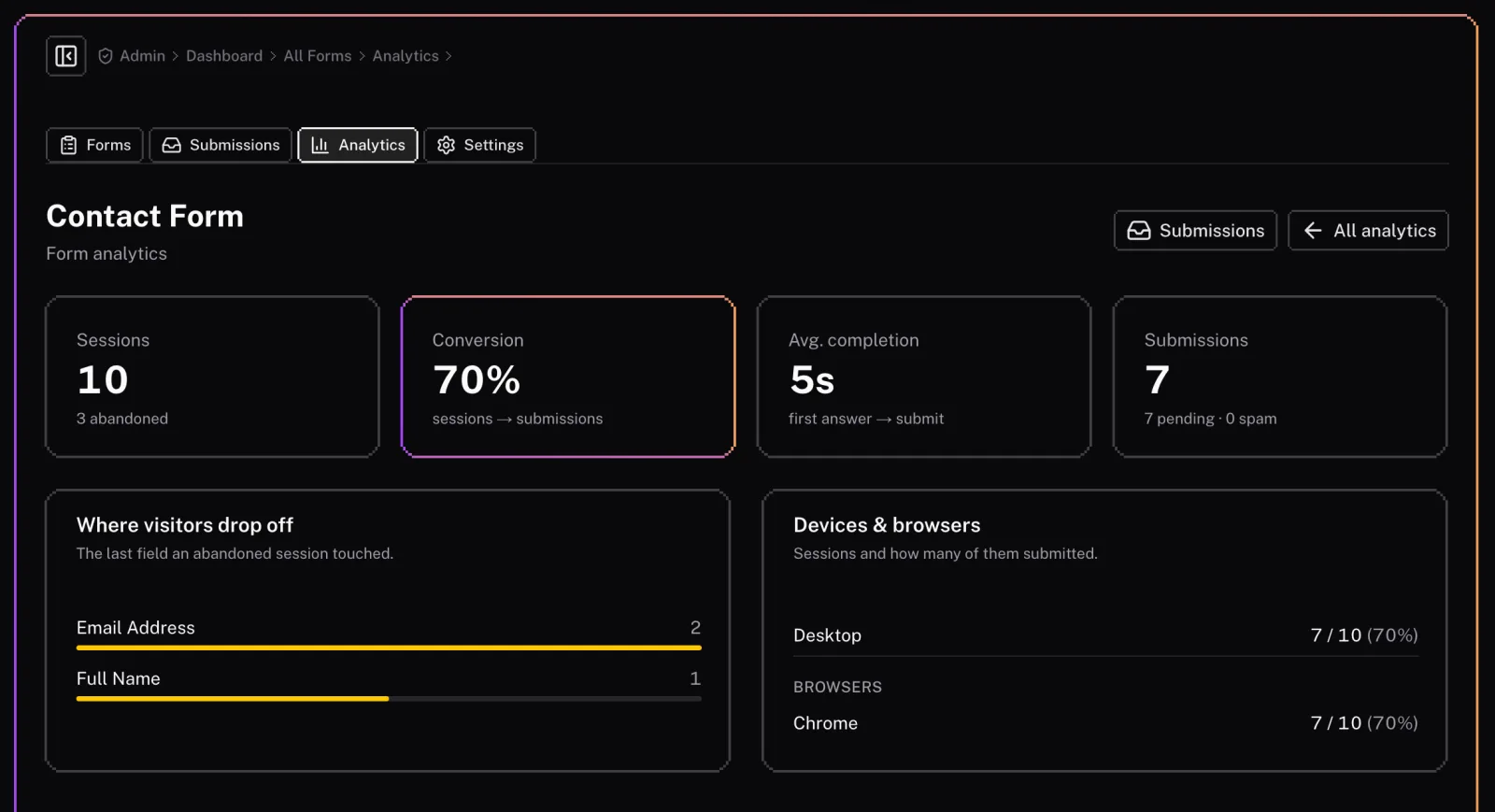Open Submissions button next to All analytics
The height and width of the screenshot is (812, 1495).
pyautogui.click(x=1196, y=231)
